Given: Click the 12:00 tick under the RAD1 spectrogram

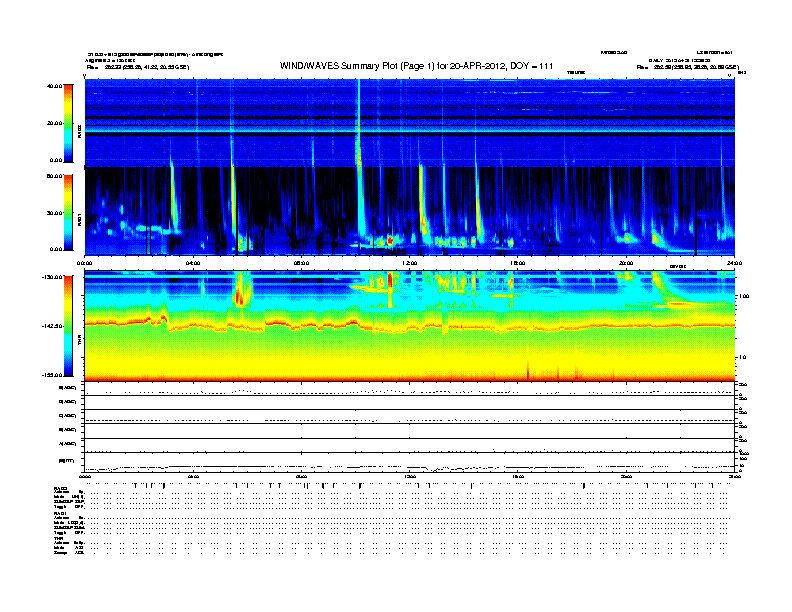Looking at the screenshot, I should coord(410,263).
